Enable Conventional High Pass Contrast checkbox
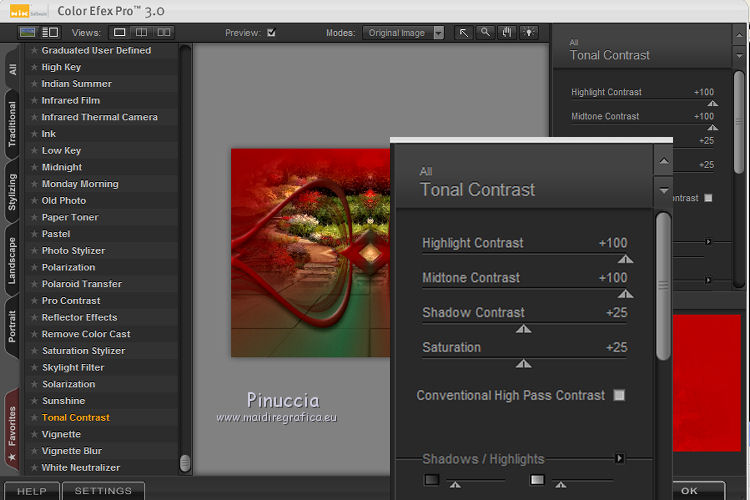 click(619, 395)
